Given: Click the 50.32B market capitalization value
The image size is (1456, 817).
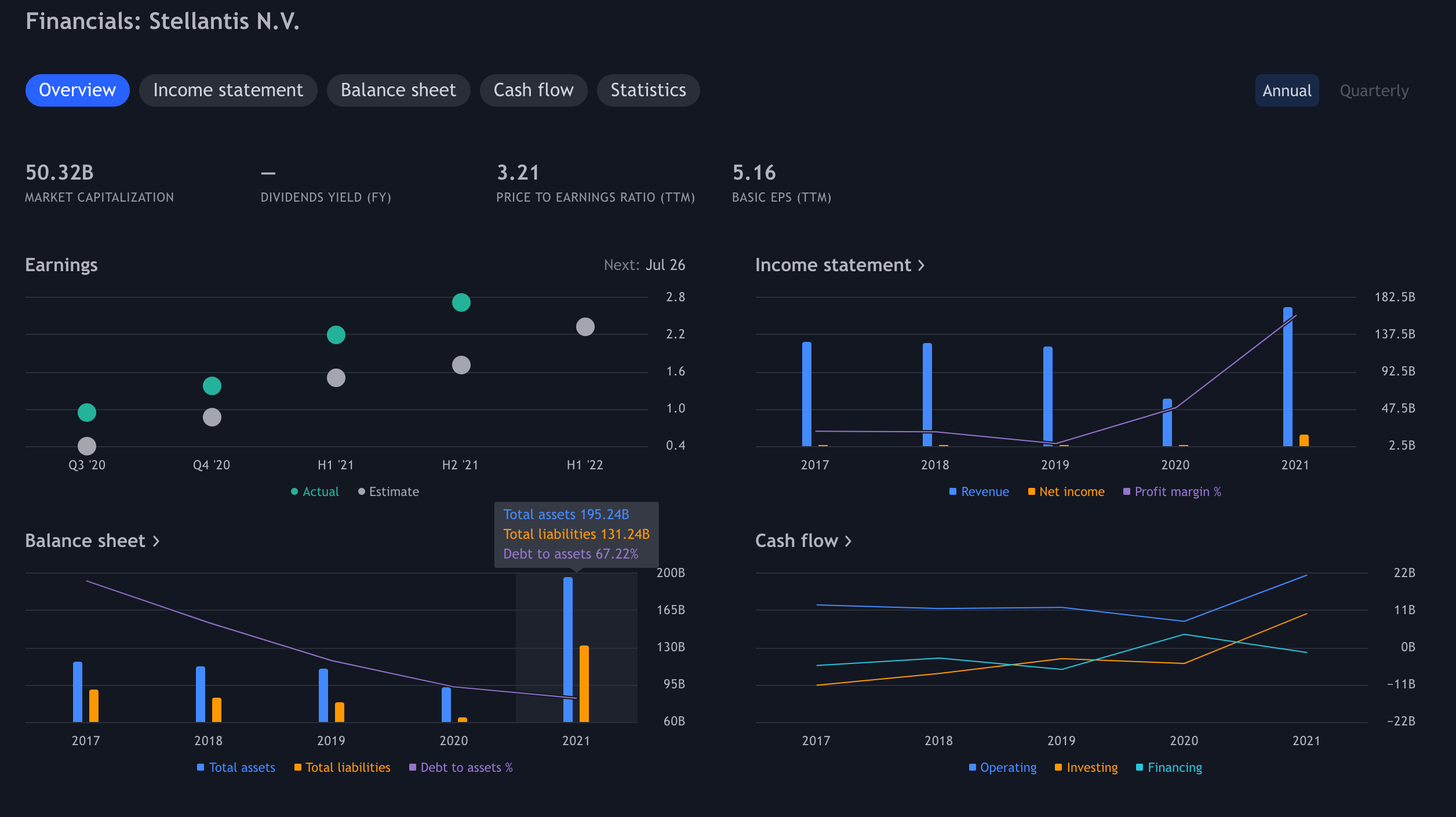Looking at the screenshot, I should [60, 173].
